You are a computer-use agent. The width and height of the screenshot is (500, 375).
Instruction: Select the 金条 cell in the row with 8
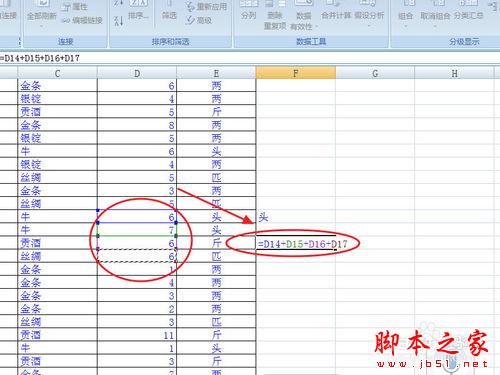[57, 125]
